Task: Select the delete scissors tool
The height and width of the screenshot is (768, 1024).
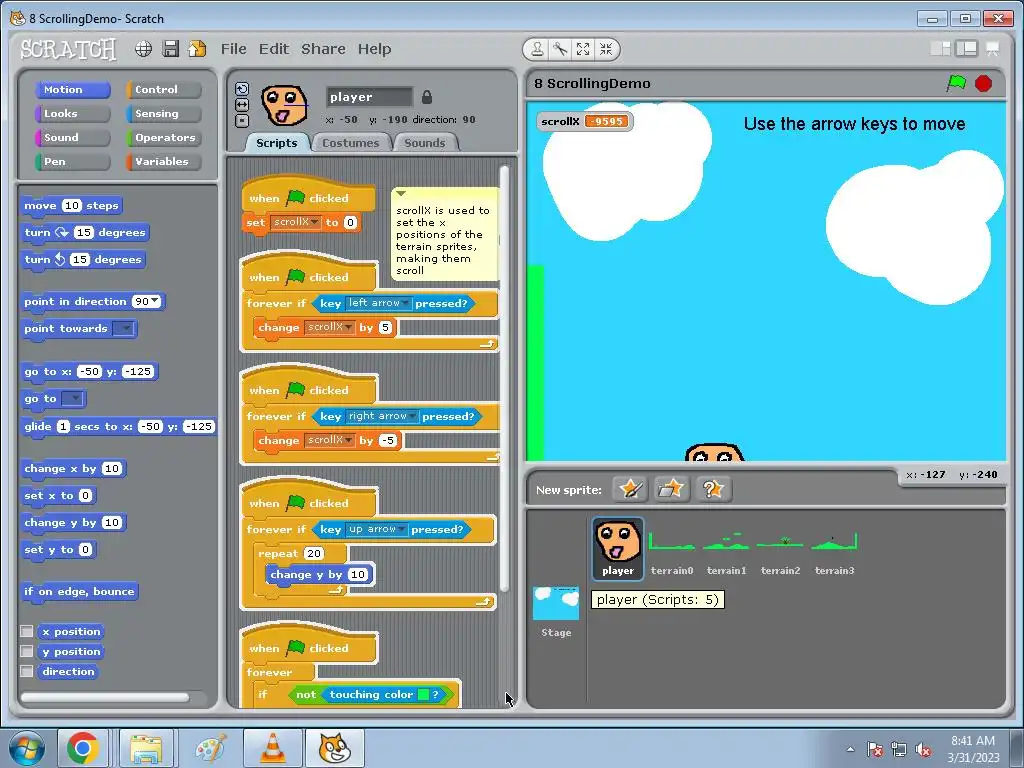Action: click(560, 49)
